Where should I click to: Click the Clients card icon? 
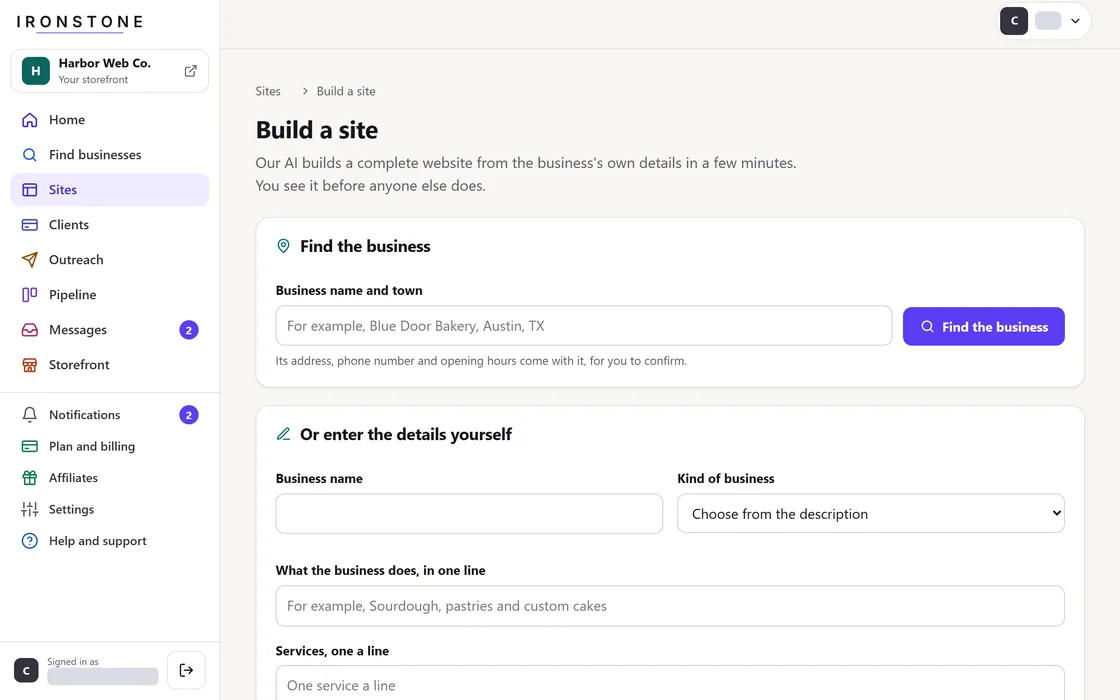(x=29, y=225)
